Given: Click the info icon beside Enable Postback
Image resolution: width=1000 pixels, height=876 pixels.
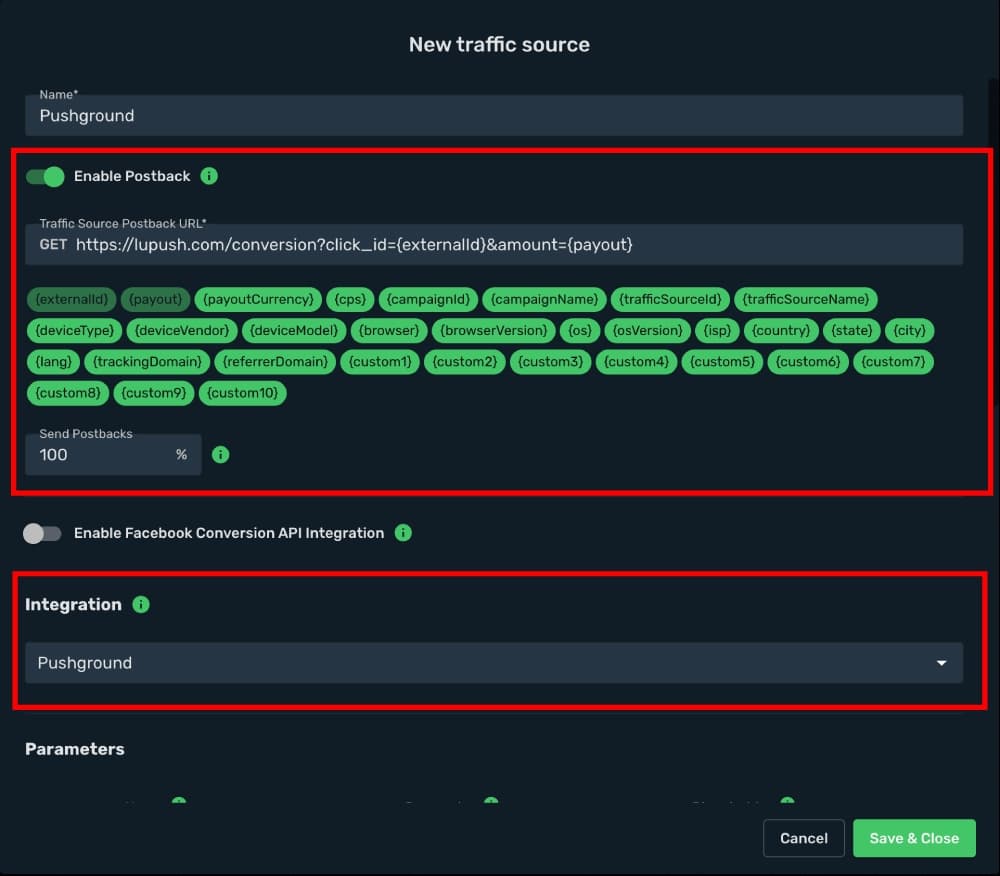Looking at the screenshot, I should (209, 176).
